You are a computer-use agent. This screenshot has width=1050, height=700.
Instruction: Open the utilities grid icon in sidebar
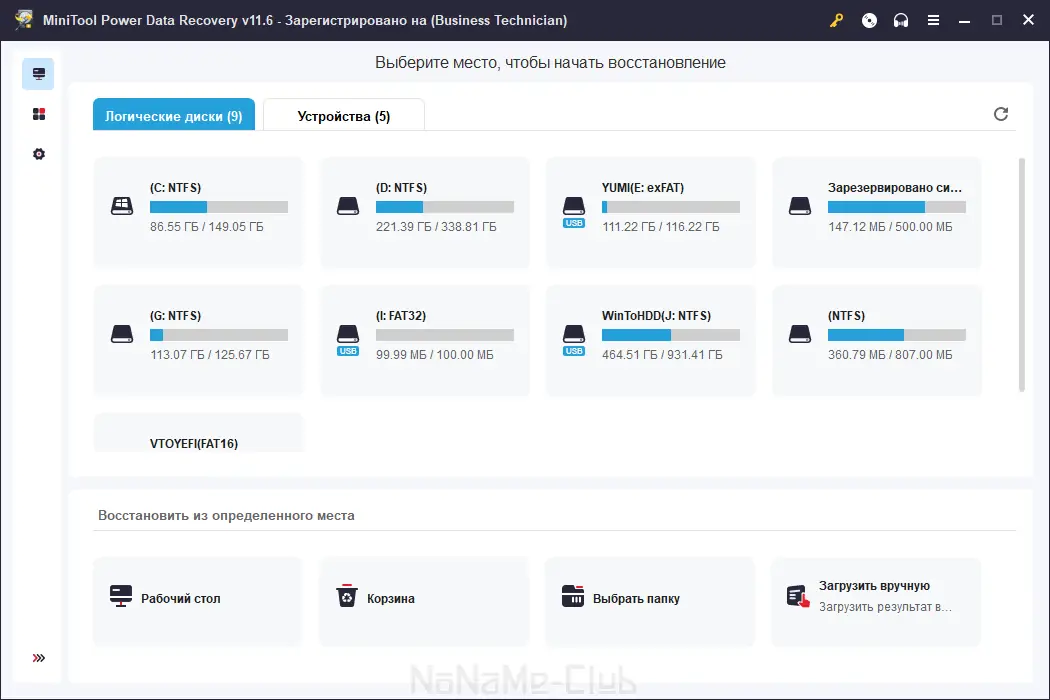click(39, 114)
